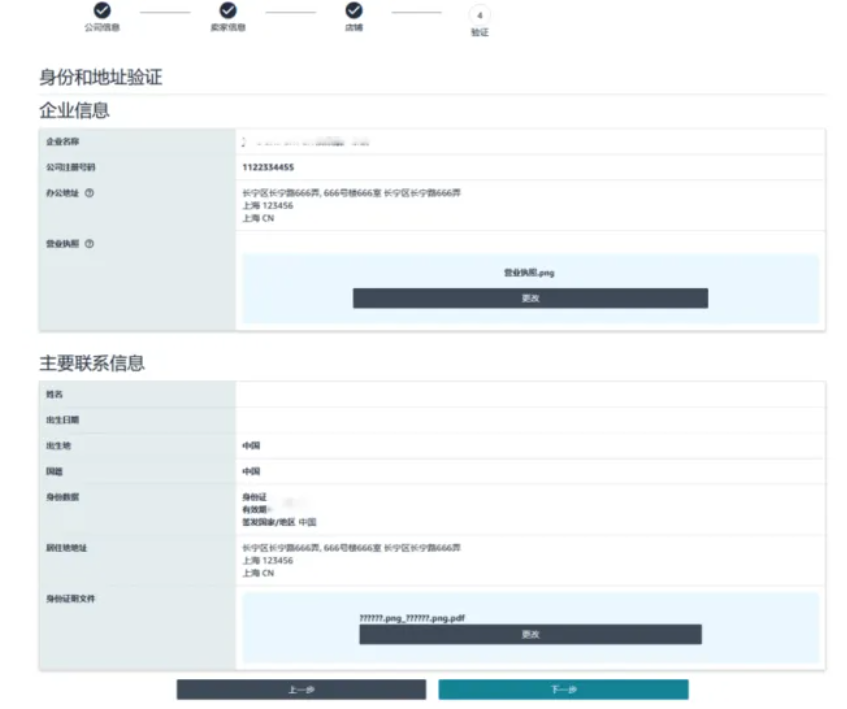Select the uploaded 营业执照.png file name

[529, 272]
